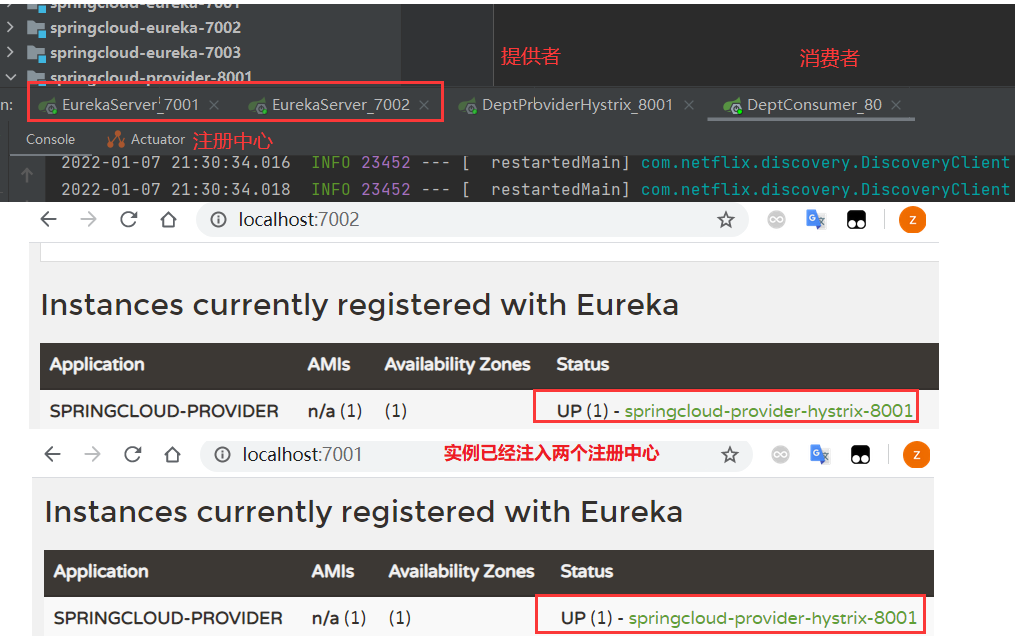Bookmark the localhost:7002 page
Screen dimensions: 1015x636
pos(726,220)
